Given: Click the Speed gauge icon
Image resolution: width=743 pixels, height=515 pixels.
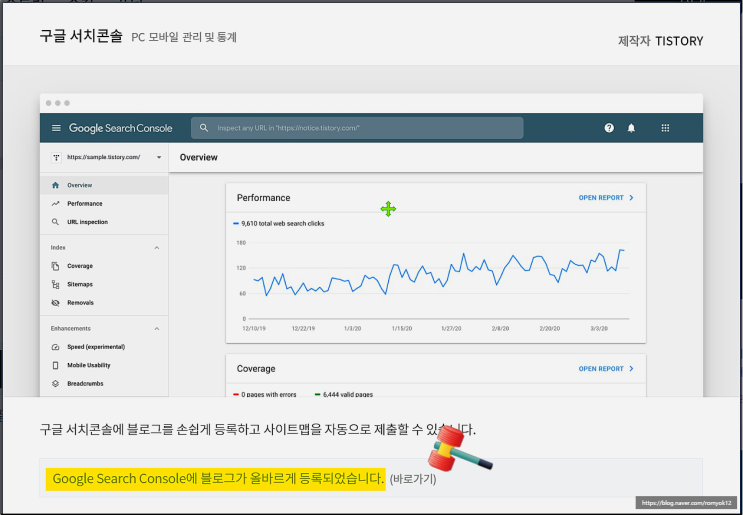Looking at the screenshot, I should tap(55, 347).
